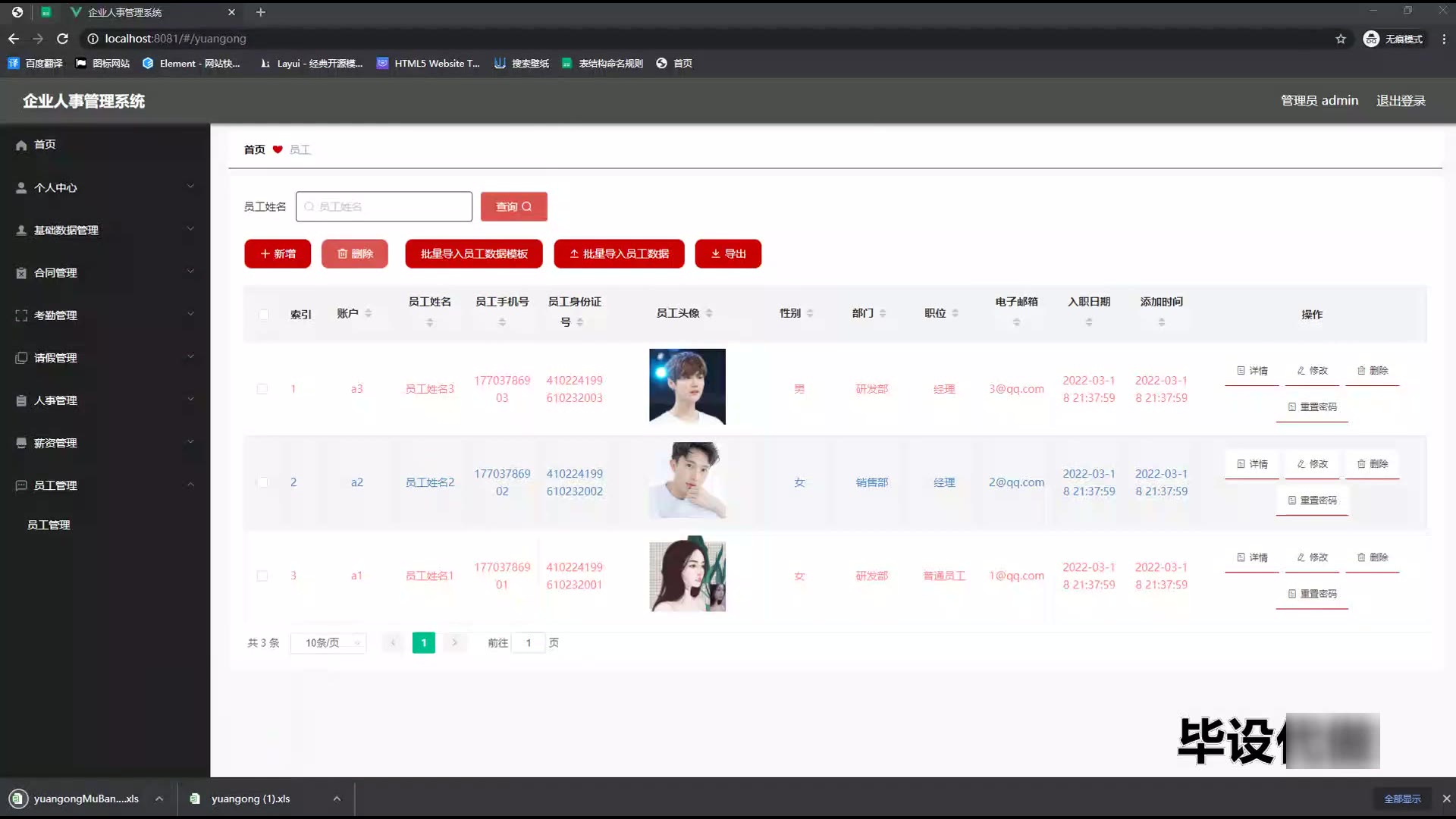Sort by 员工手机号 column sort arrows
1456x819 pixels.
click(x=502, y=322)
